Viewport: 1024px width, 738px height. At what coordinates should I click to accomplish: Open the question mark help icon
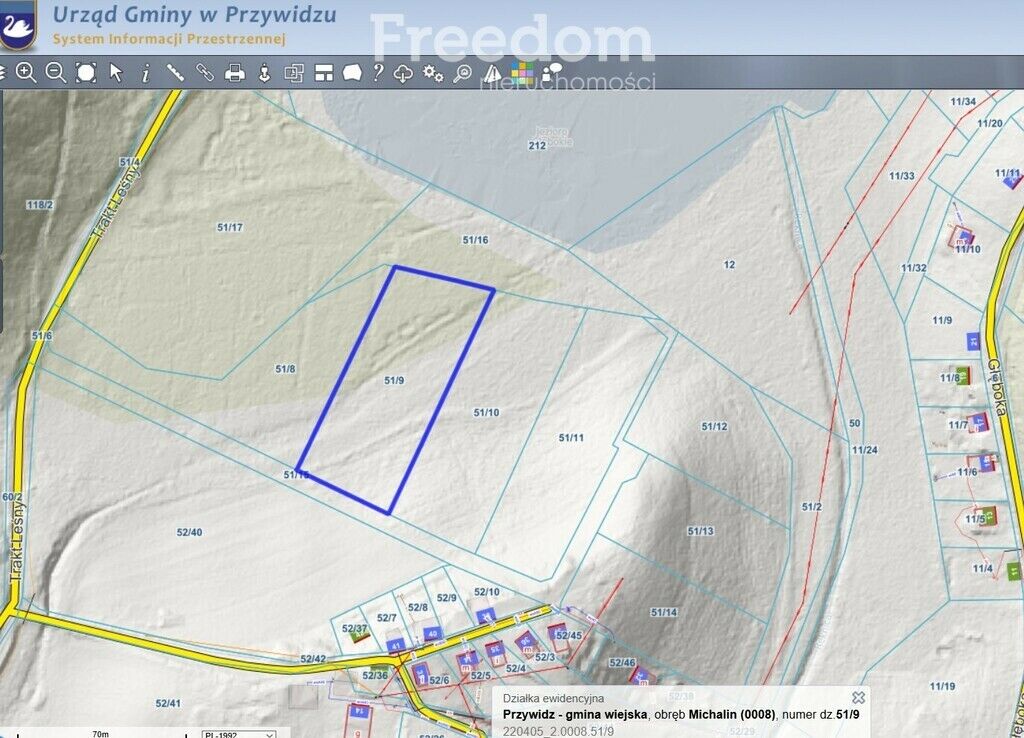378,72
